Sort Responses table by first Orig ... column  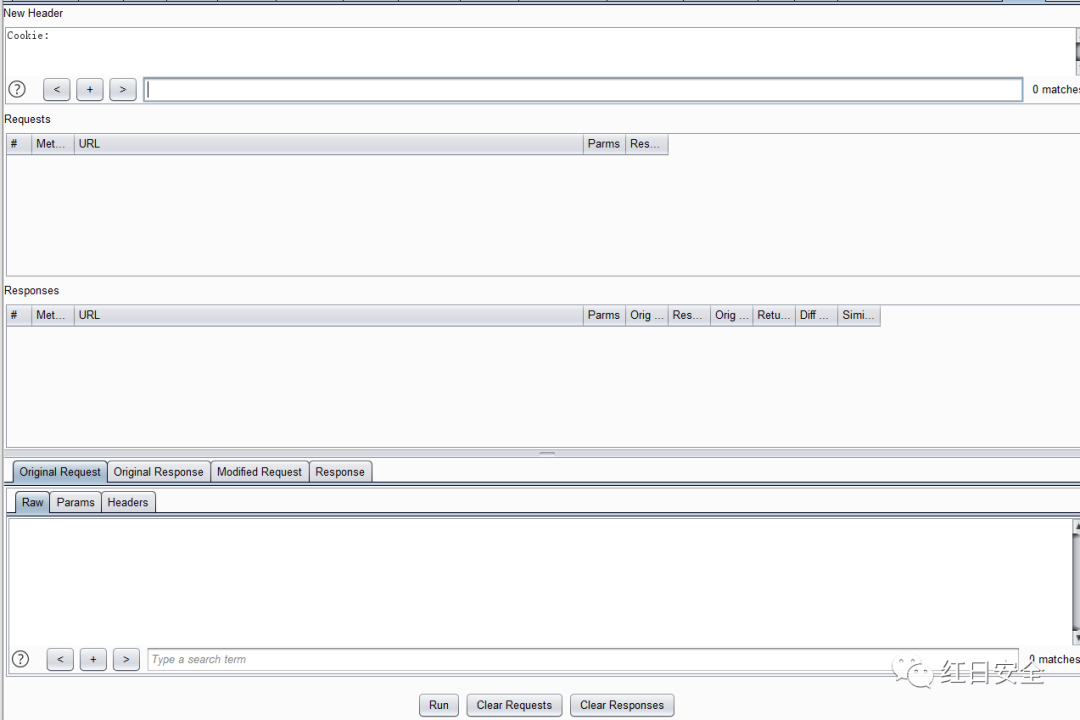tap(647, 316)
